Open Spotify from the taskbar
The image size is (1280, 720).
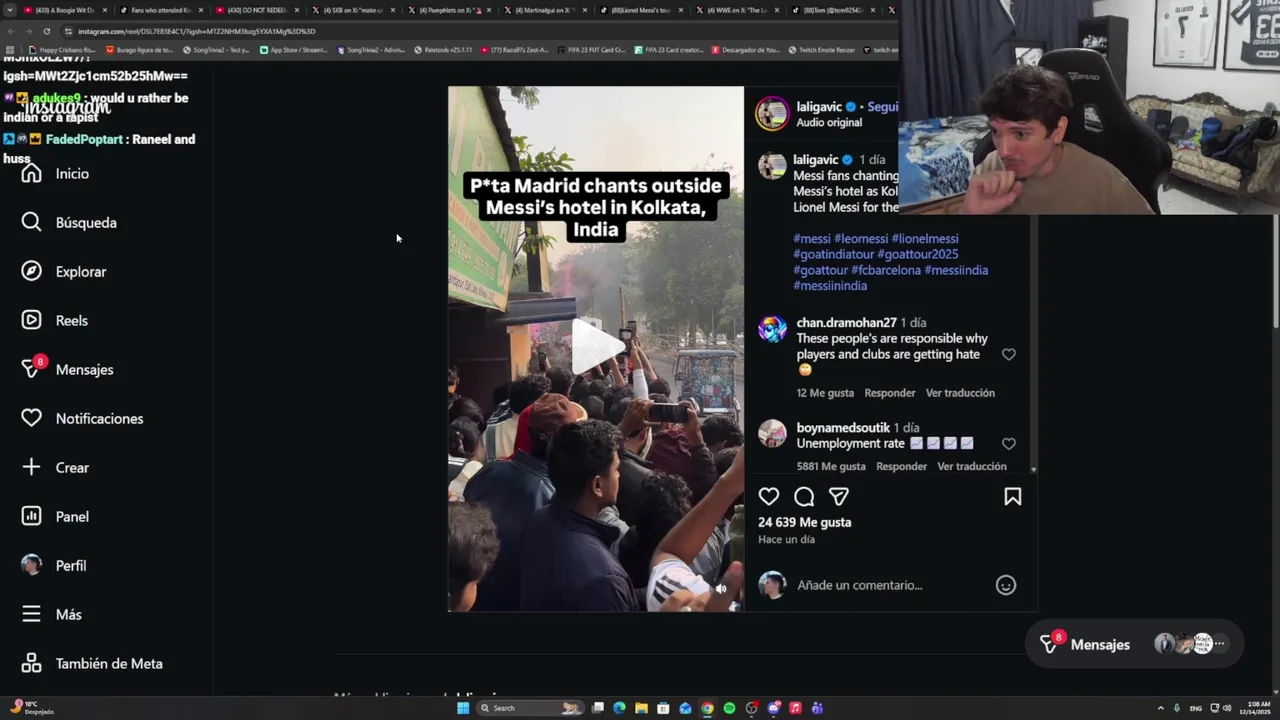pos(729,708)
